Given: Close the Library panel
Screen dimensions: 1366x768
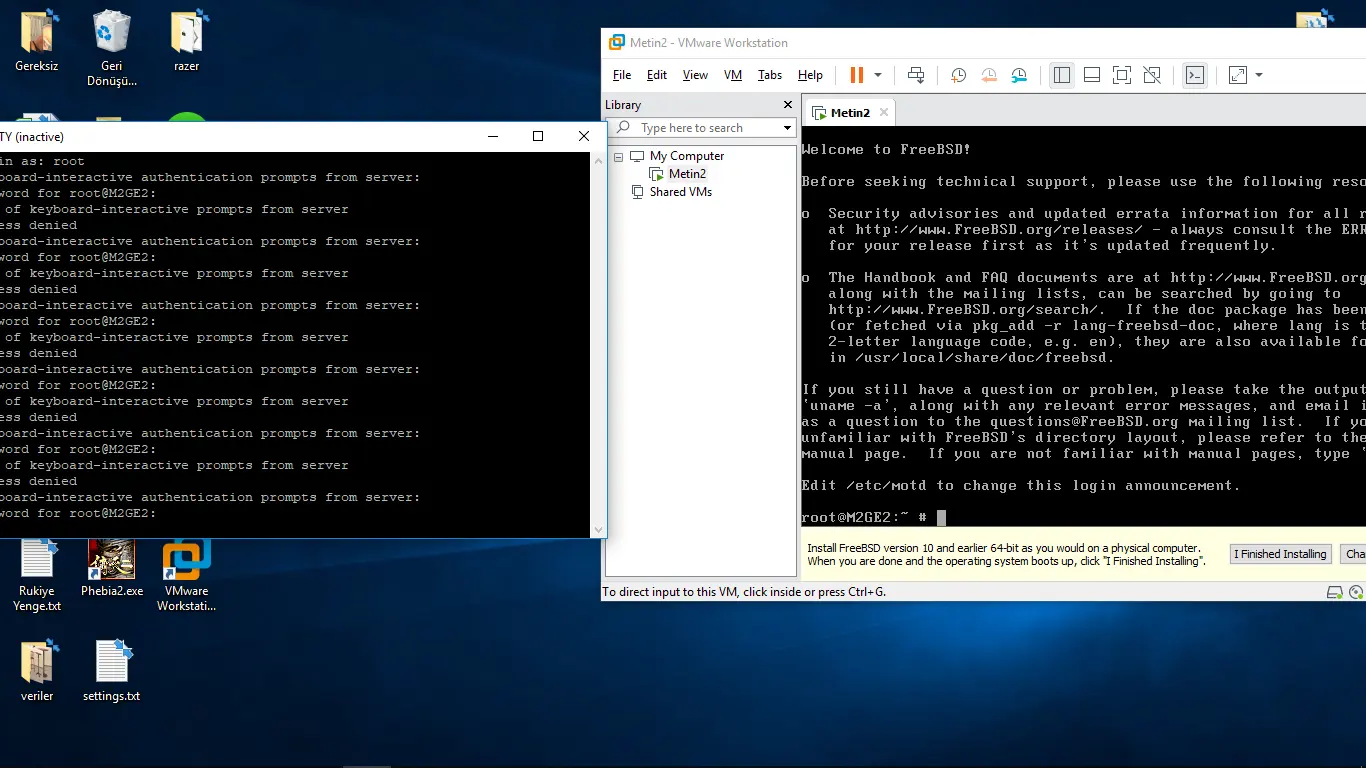Looking at the screenshot, I should (787, 104).
